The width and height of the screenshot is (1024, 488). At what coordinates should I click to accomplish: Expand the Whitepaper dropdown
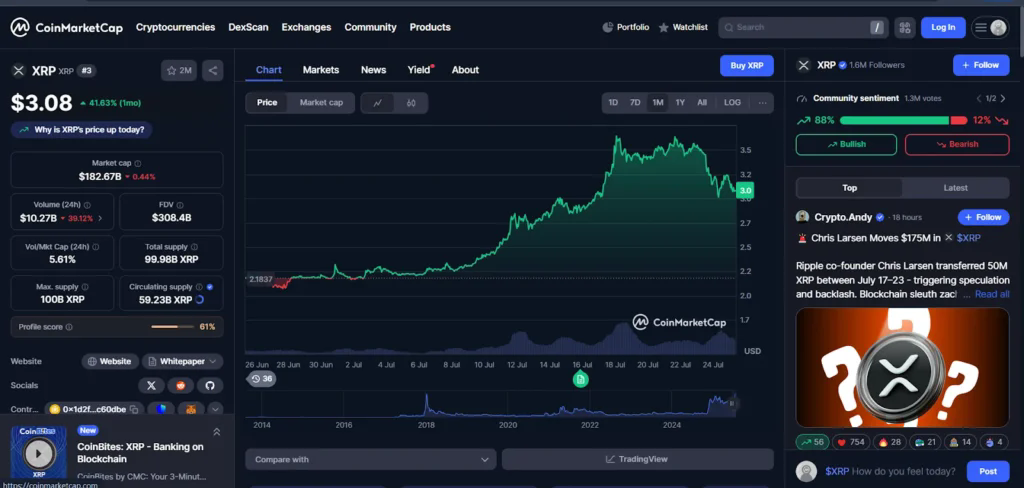[183, 361]
